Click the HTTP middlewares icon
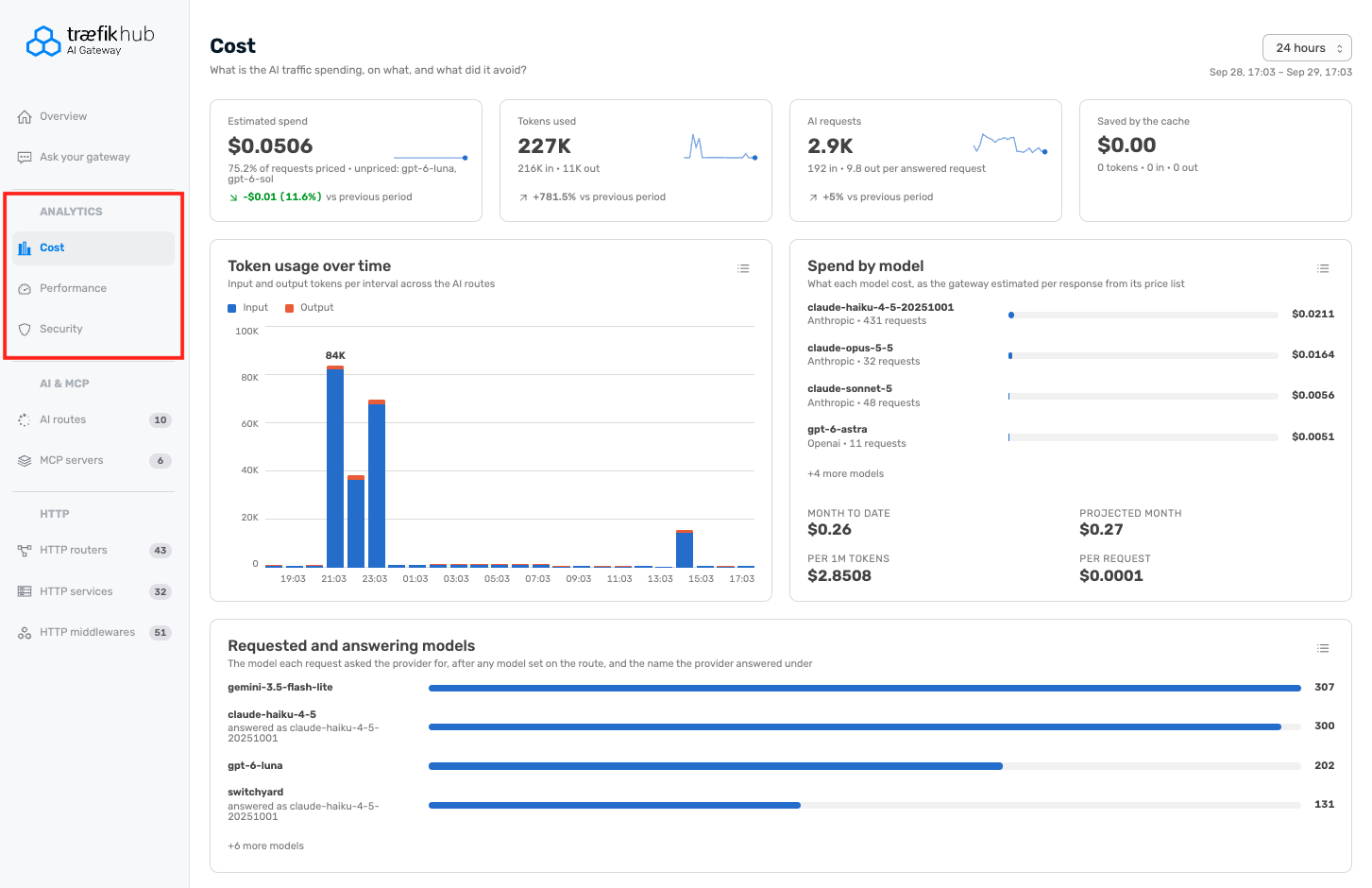 coord(25,633)
